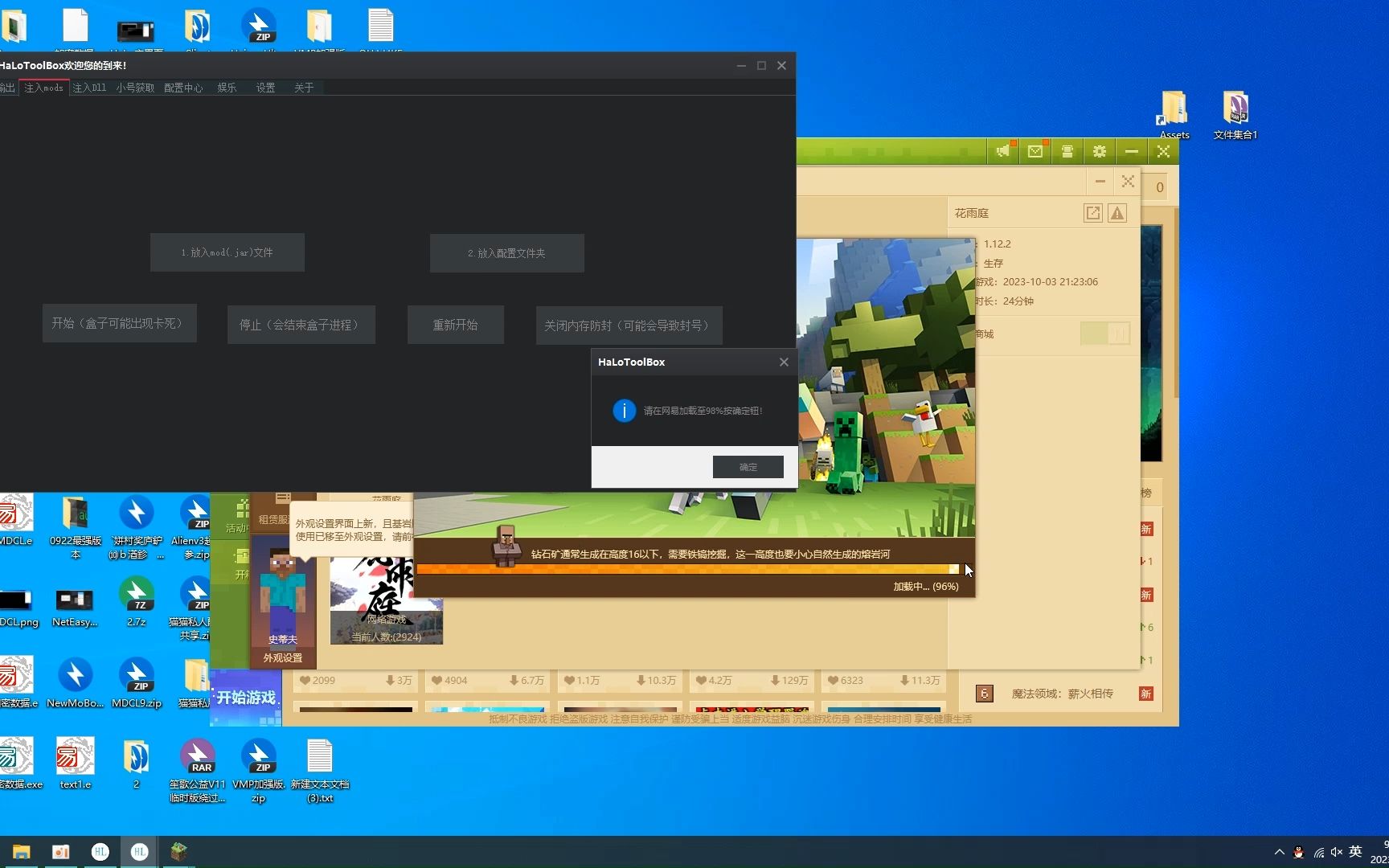Open the mail message icon in the game launcher

click(1035, 151)
